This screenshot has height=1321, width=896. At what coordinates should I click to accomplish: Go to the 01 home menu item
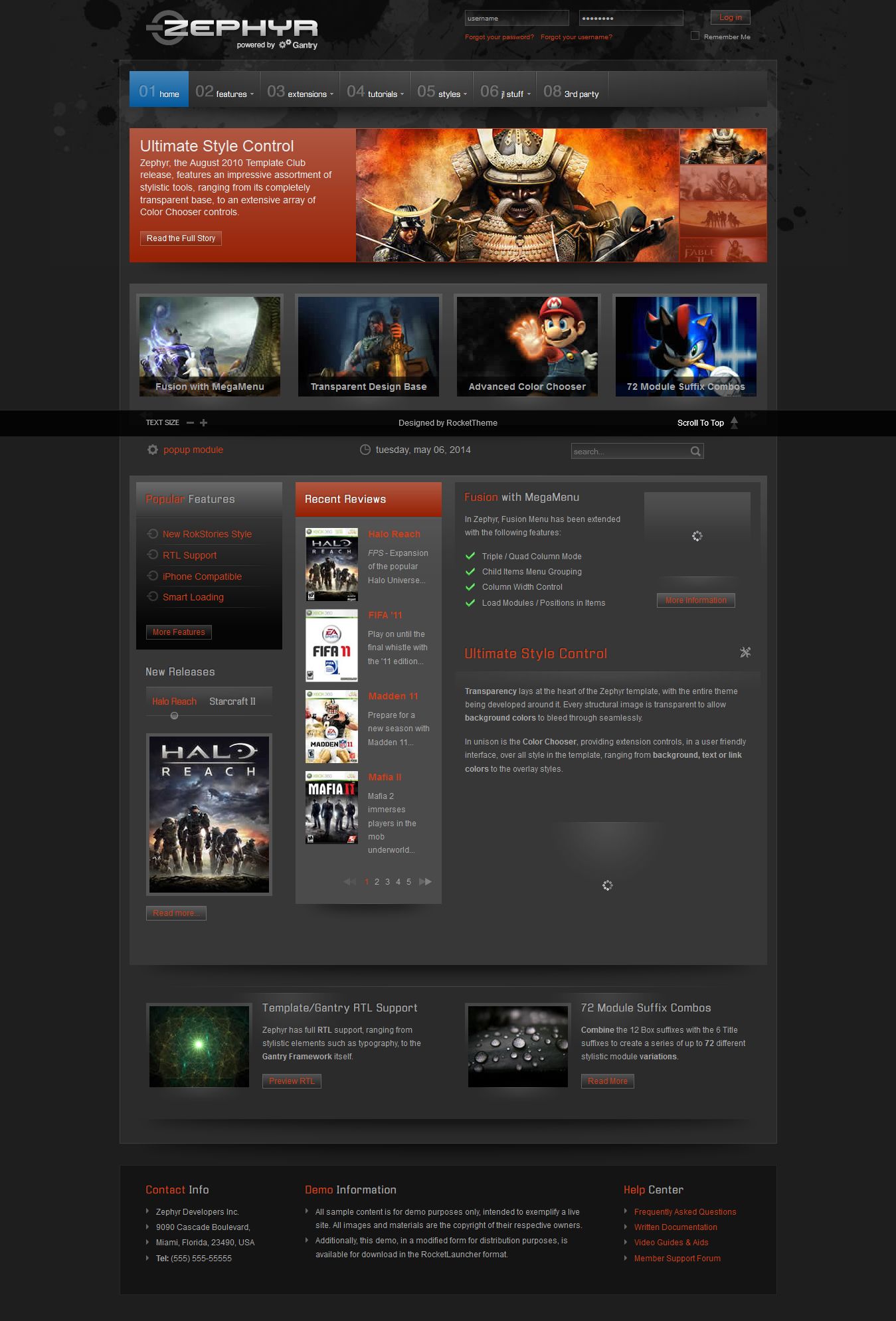click(159, 90)
